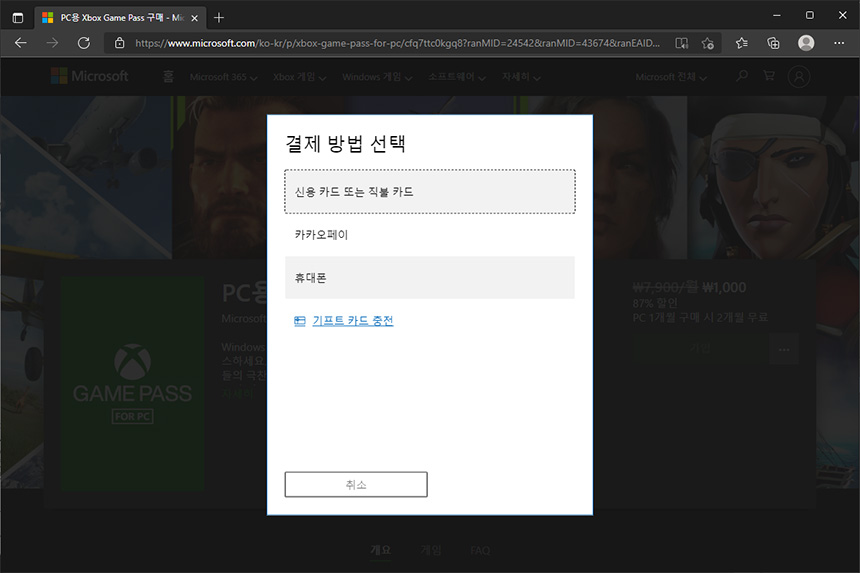Image resolution: width=860 pixels, height=573 pixels.
Task: Select the PC용 Xbox Game Pass 구매 tab
Action: point(121,18)
